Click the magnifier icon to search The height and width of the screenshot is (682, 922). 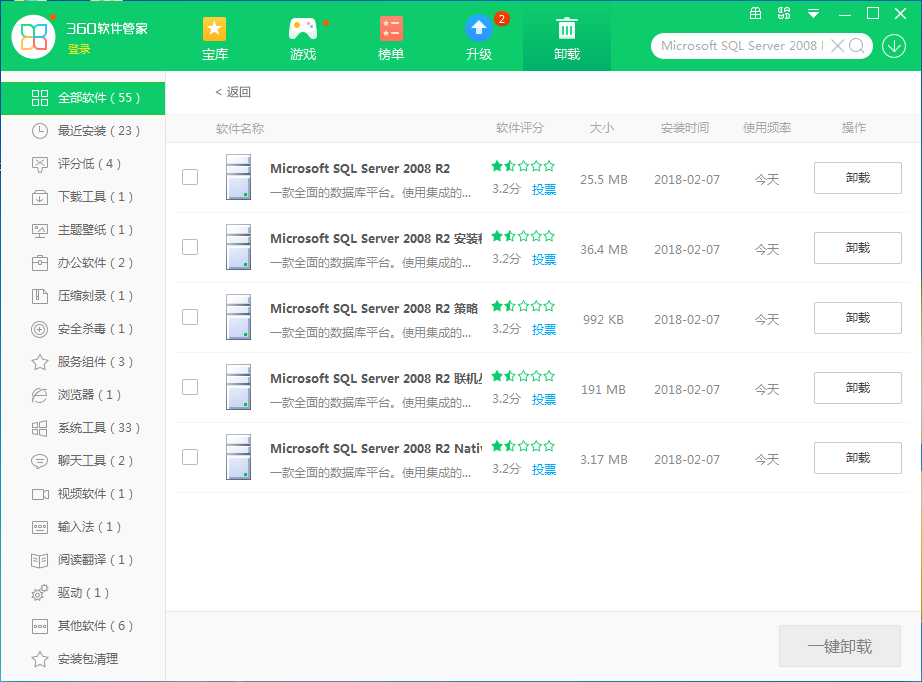tap(855, 45)
